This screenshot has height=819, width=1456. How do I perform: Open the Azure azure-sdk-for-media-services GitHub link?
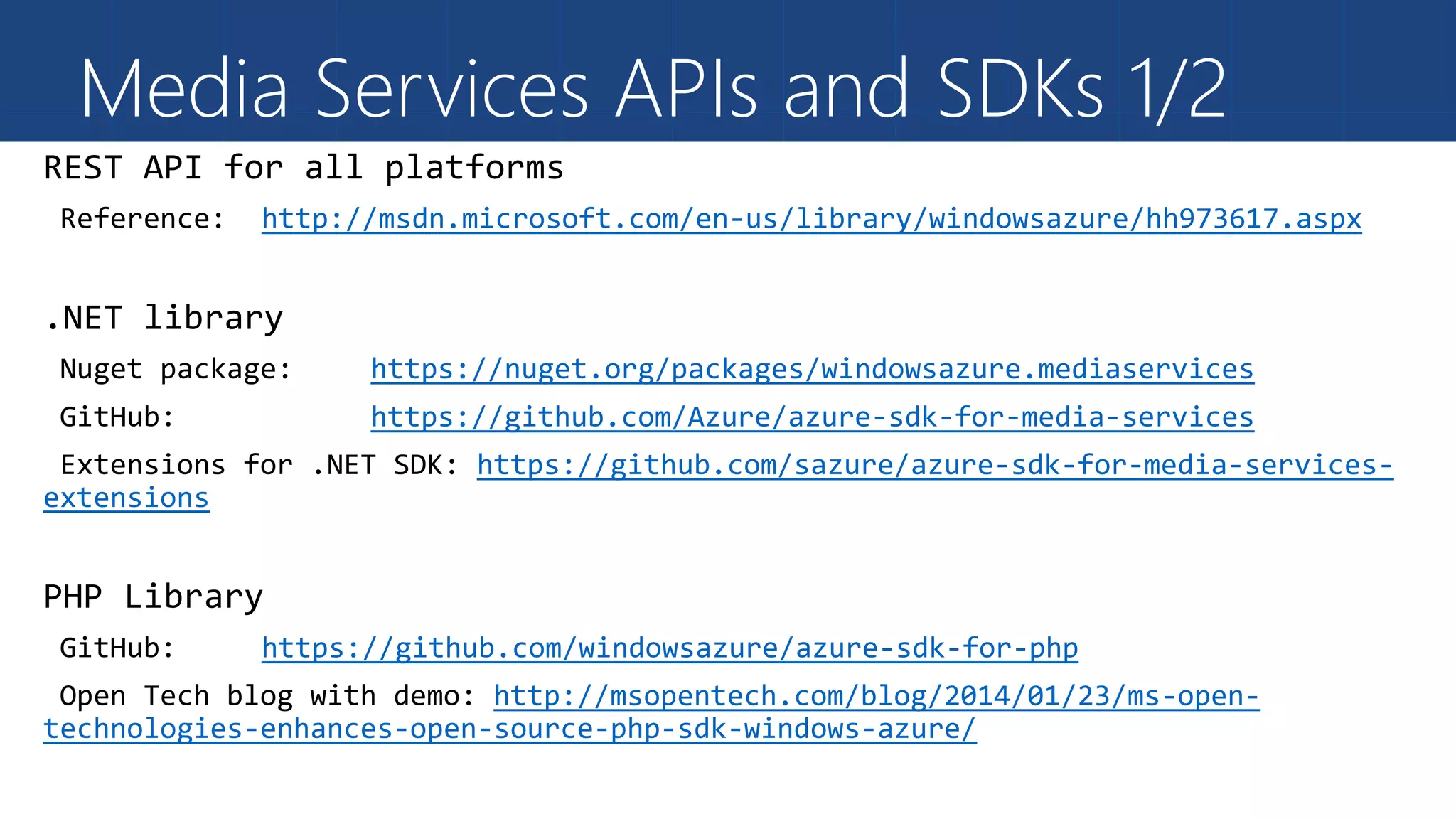coord(812,417)
